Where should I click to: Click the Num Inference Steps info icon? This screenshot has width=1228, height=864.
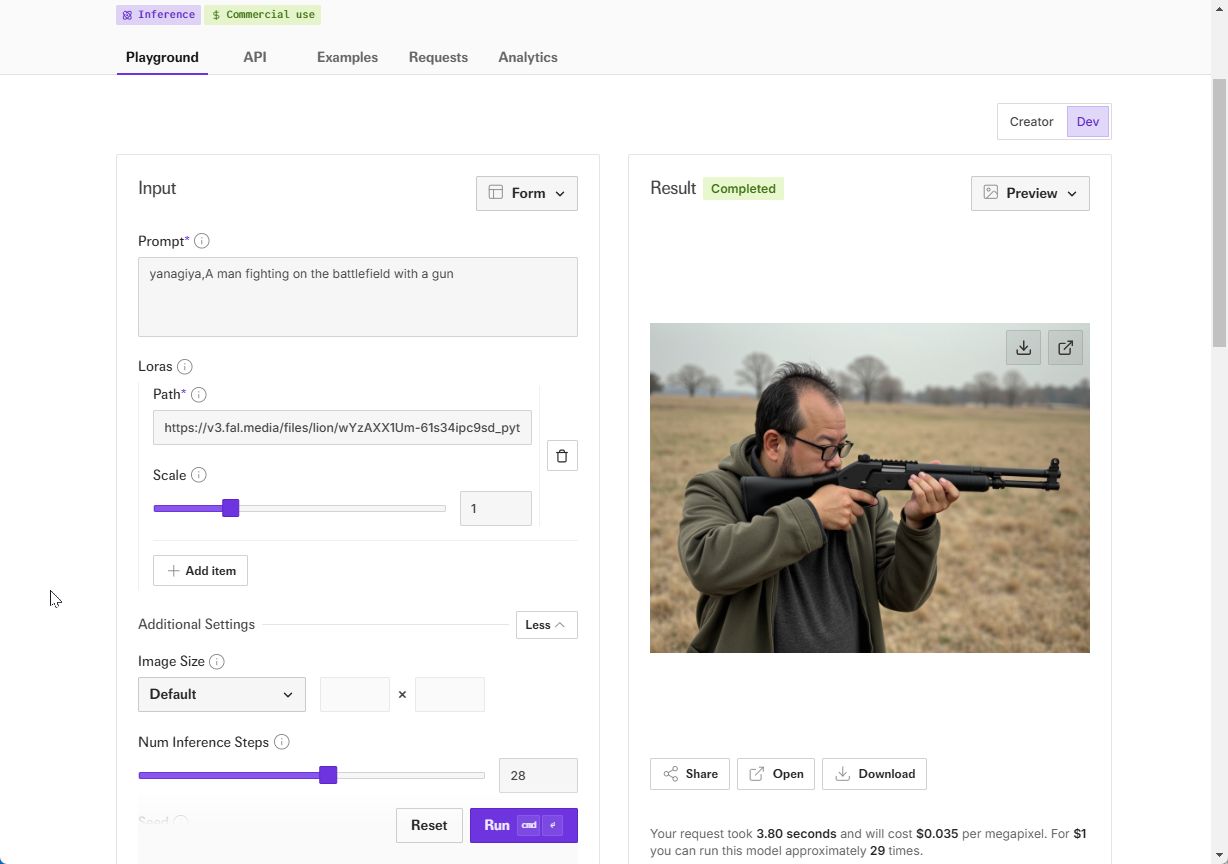(x=282, y=742)
